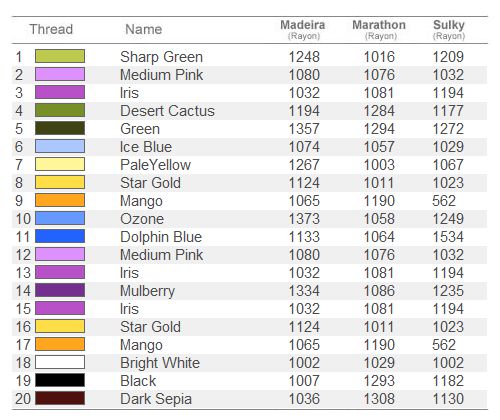Image resolution: width=500 pixels, height=420 pixels.
Task: Select the Dark Sepia swatch
Action: (x=60, y=398)
